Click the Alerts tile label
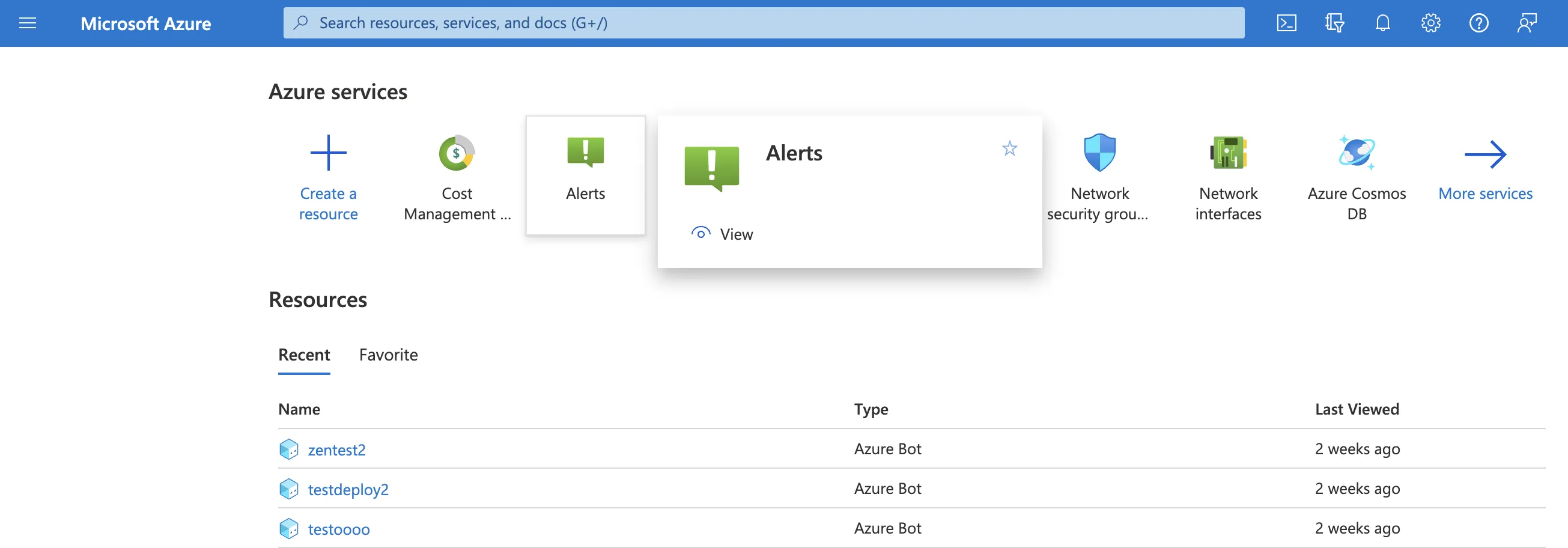Screen dimensions: 1568x548 pos(586,193)
